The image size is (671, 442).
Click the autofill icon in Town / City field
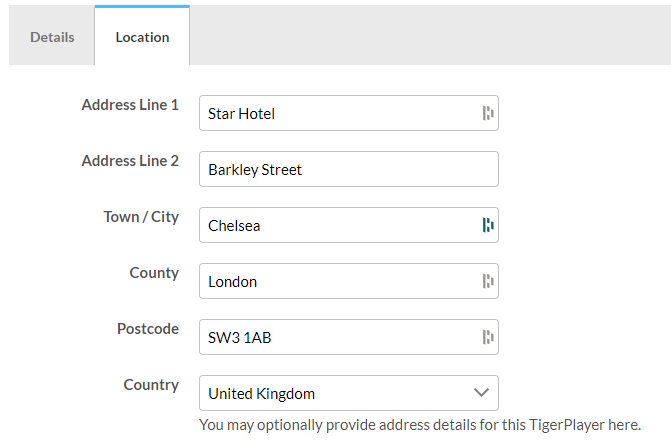pyautogui.click(x=488, y=225)
